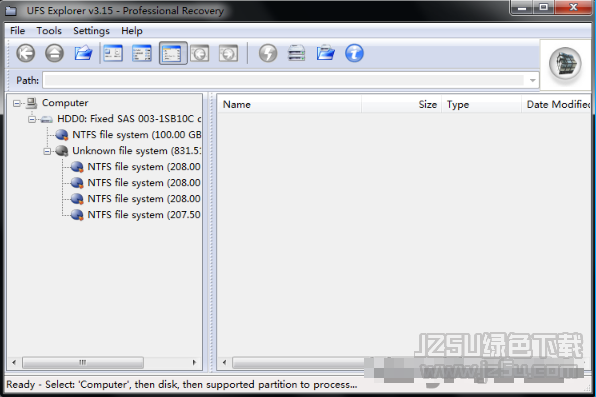Sort by the Size column header

point(401,104)
